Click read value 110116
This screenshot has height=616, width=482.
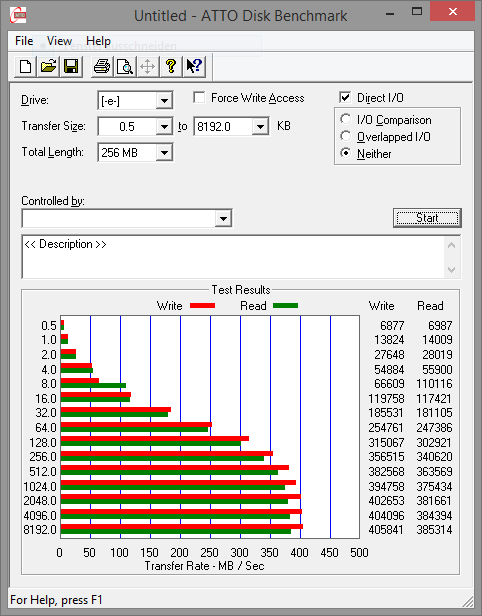tap(434, 383)
